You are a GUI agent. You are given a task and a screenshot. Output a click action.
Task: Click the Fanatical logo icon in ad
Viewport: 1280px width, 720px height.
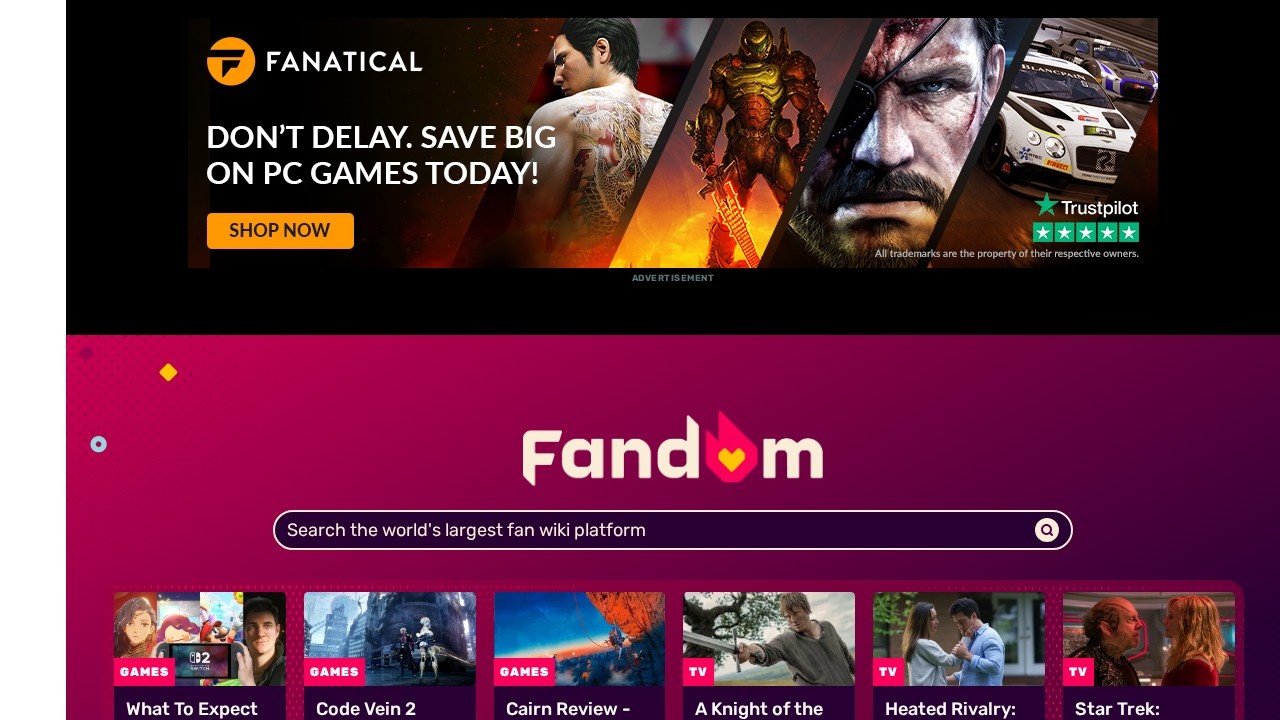(231, 61)
